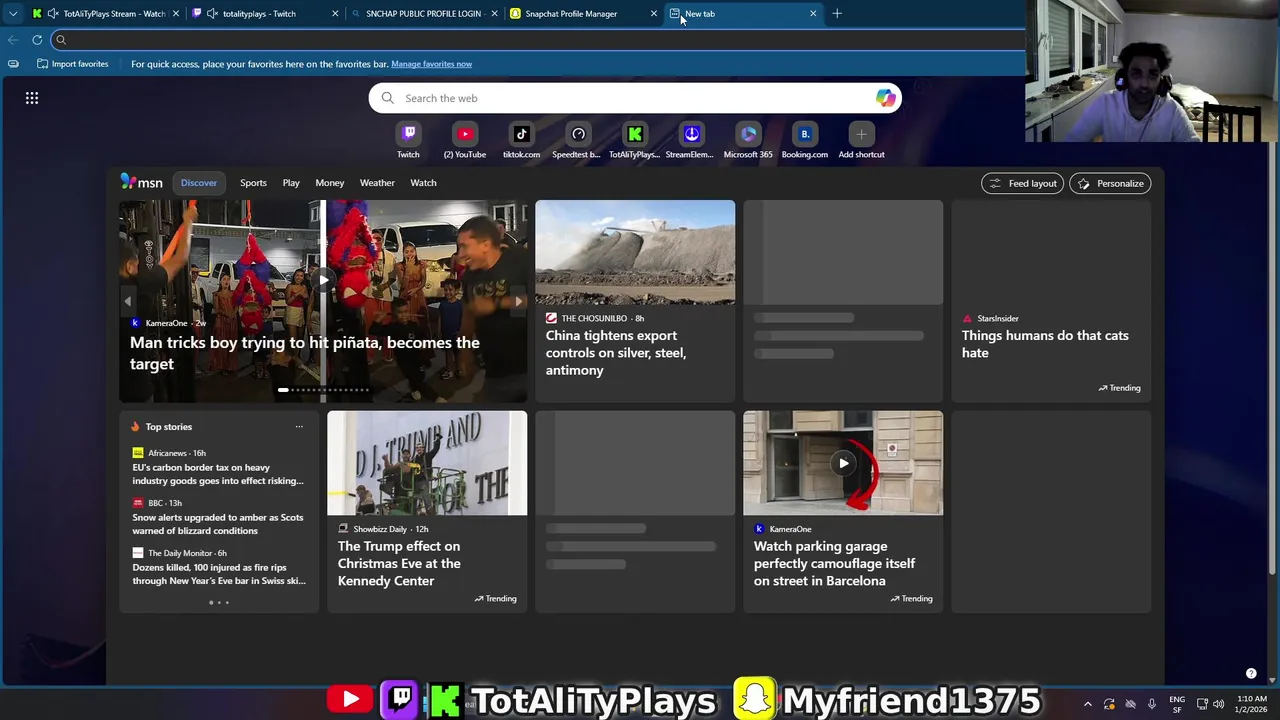1280x720 pixels.
Task: Click Import favorites on favorites bar
Action: (x=73, y=64)
